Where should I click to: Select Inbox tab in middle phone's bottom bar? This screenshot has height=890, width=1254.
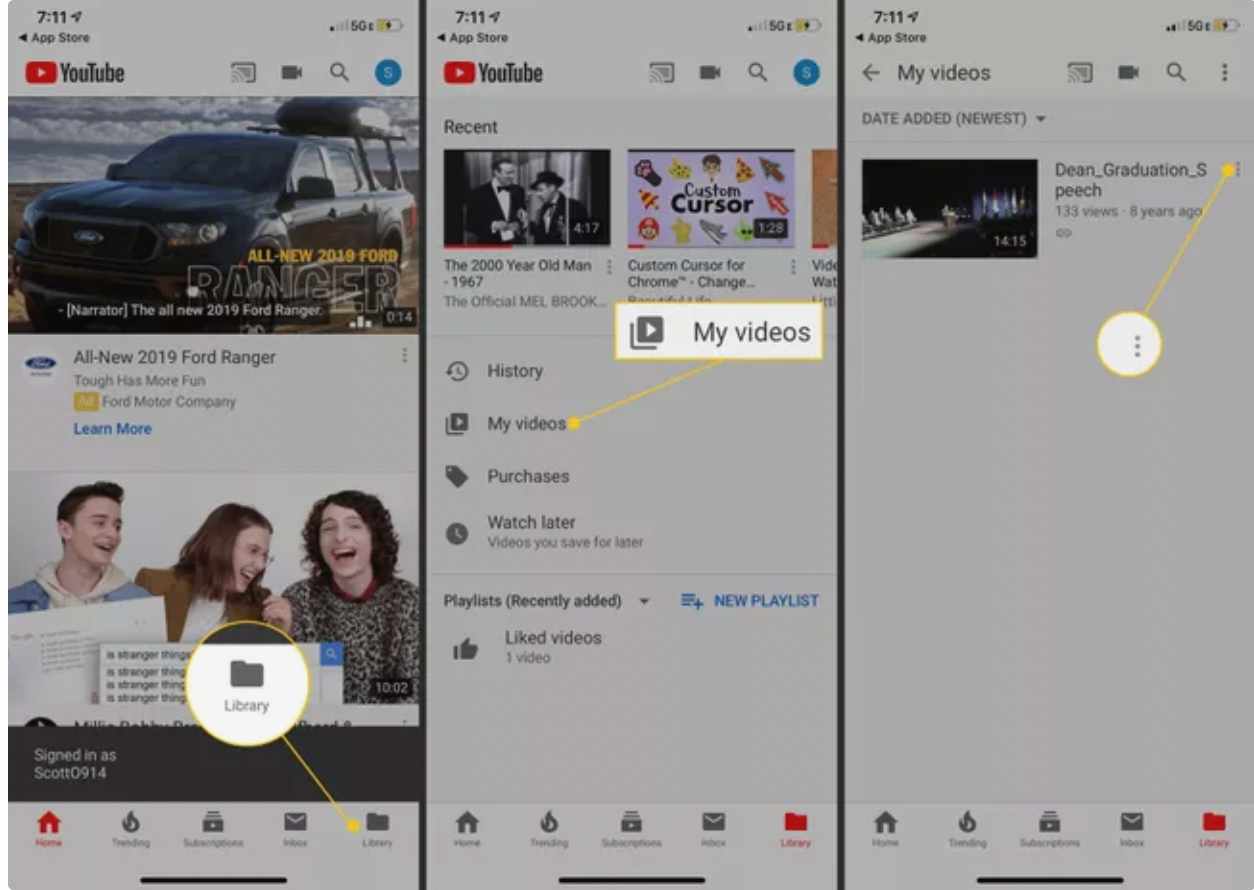(713, 829)
